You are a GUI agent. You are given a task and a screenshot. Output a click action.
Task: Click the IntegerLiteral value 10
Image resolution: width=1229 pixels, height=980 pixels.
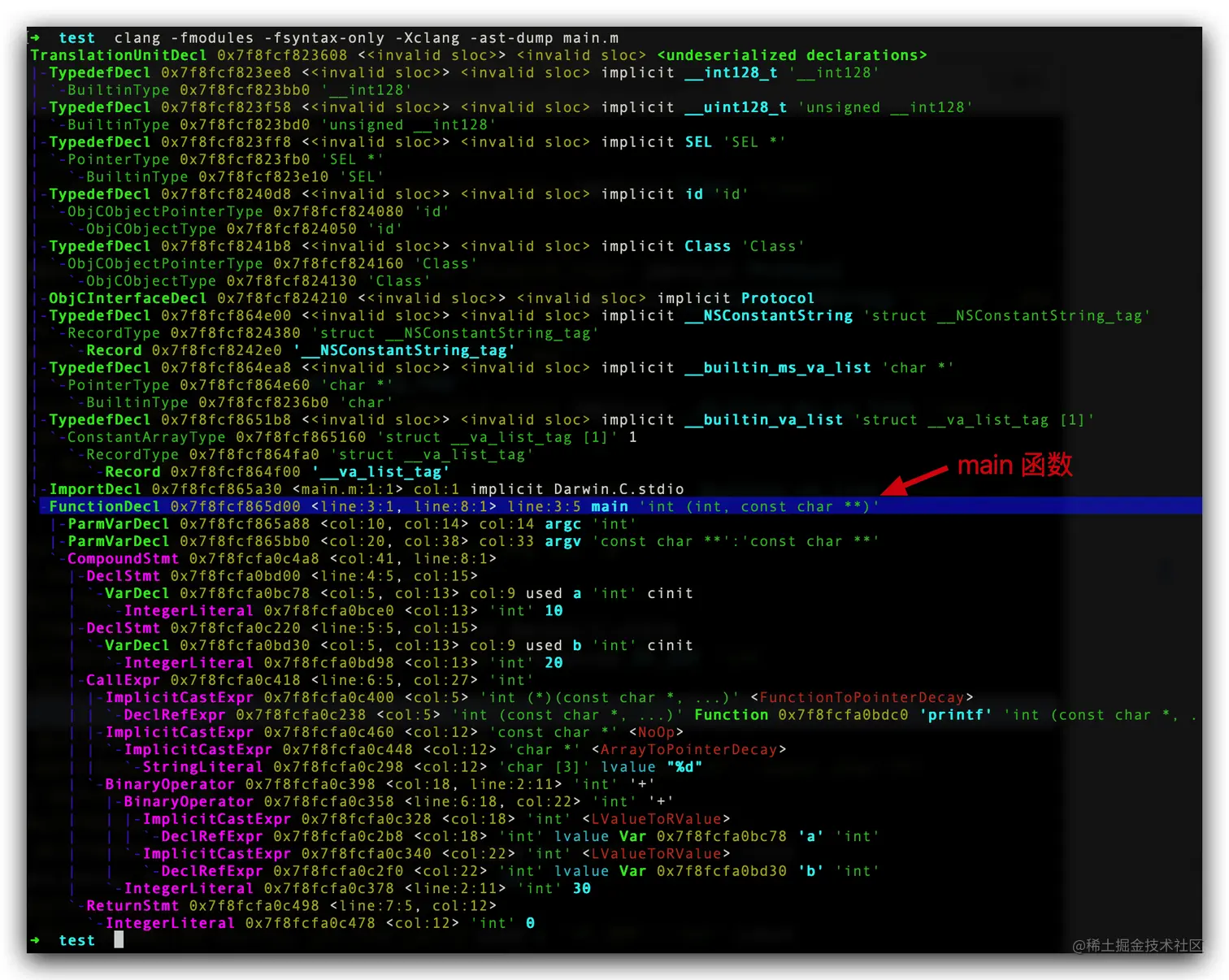tap(553, 610)
